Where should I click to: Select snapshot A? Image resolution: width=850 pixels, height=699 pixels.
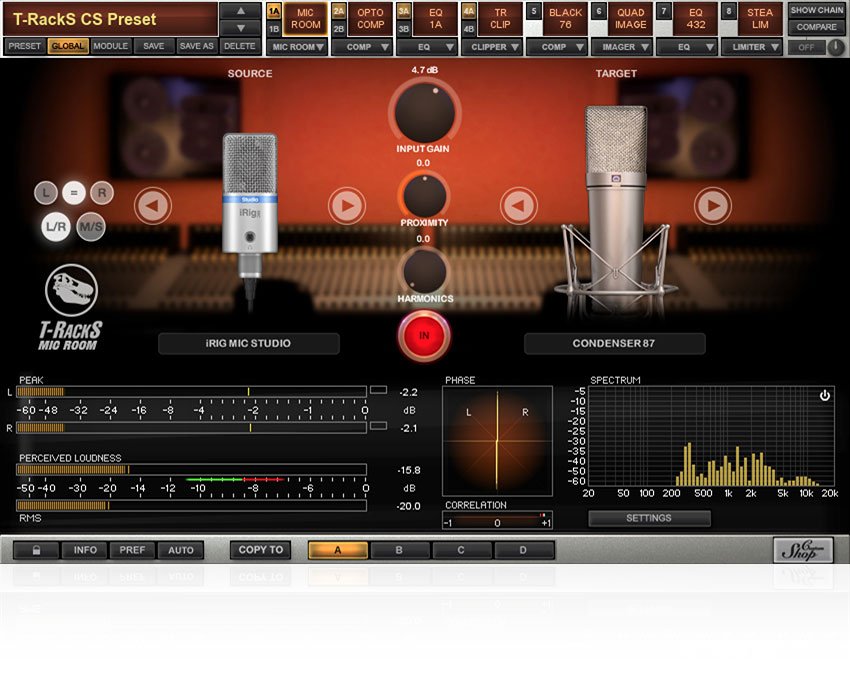[338, 550]
